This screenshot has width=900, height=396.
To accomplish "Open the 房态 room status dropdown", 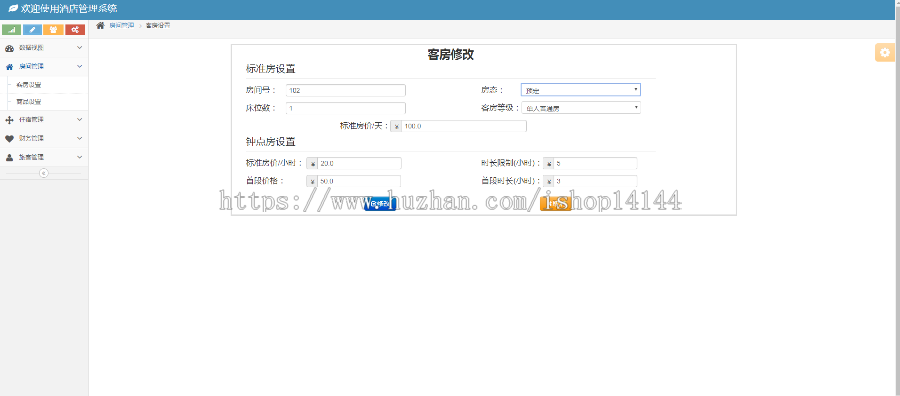I will click(x=581, y=90).
